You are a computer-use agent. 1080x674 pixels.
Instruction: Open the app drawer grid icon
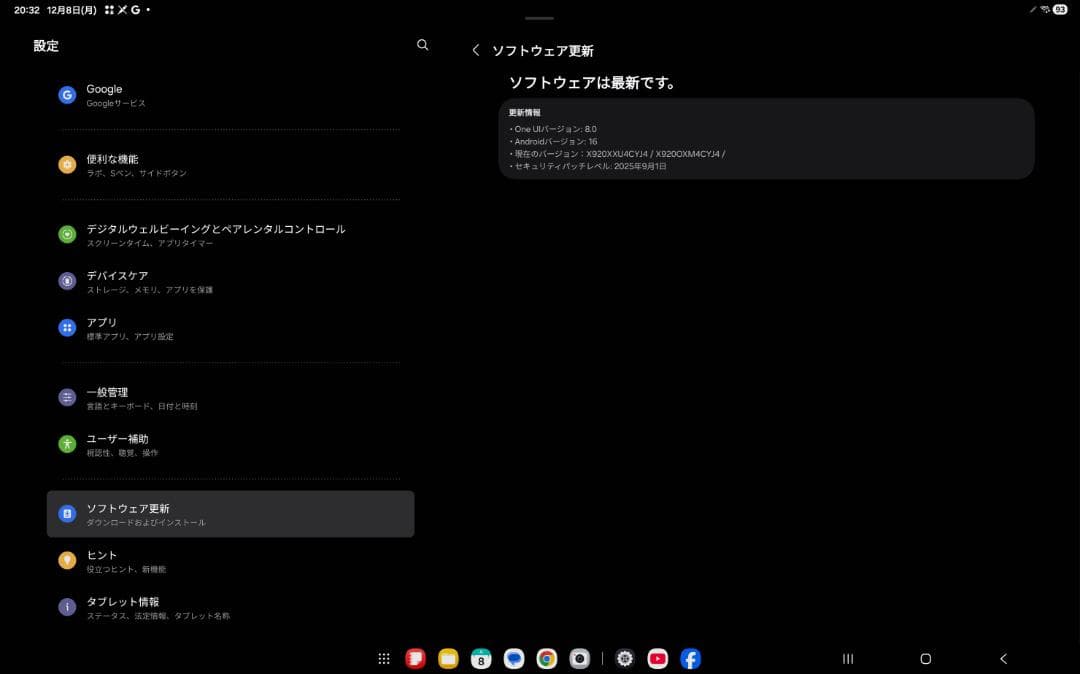tap(383, 658)
